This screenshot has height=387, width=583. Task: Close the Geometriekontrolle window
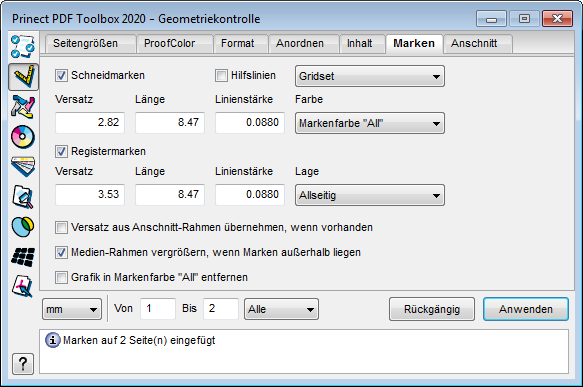557,19
